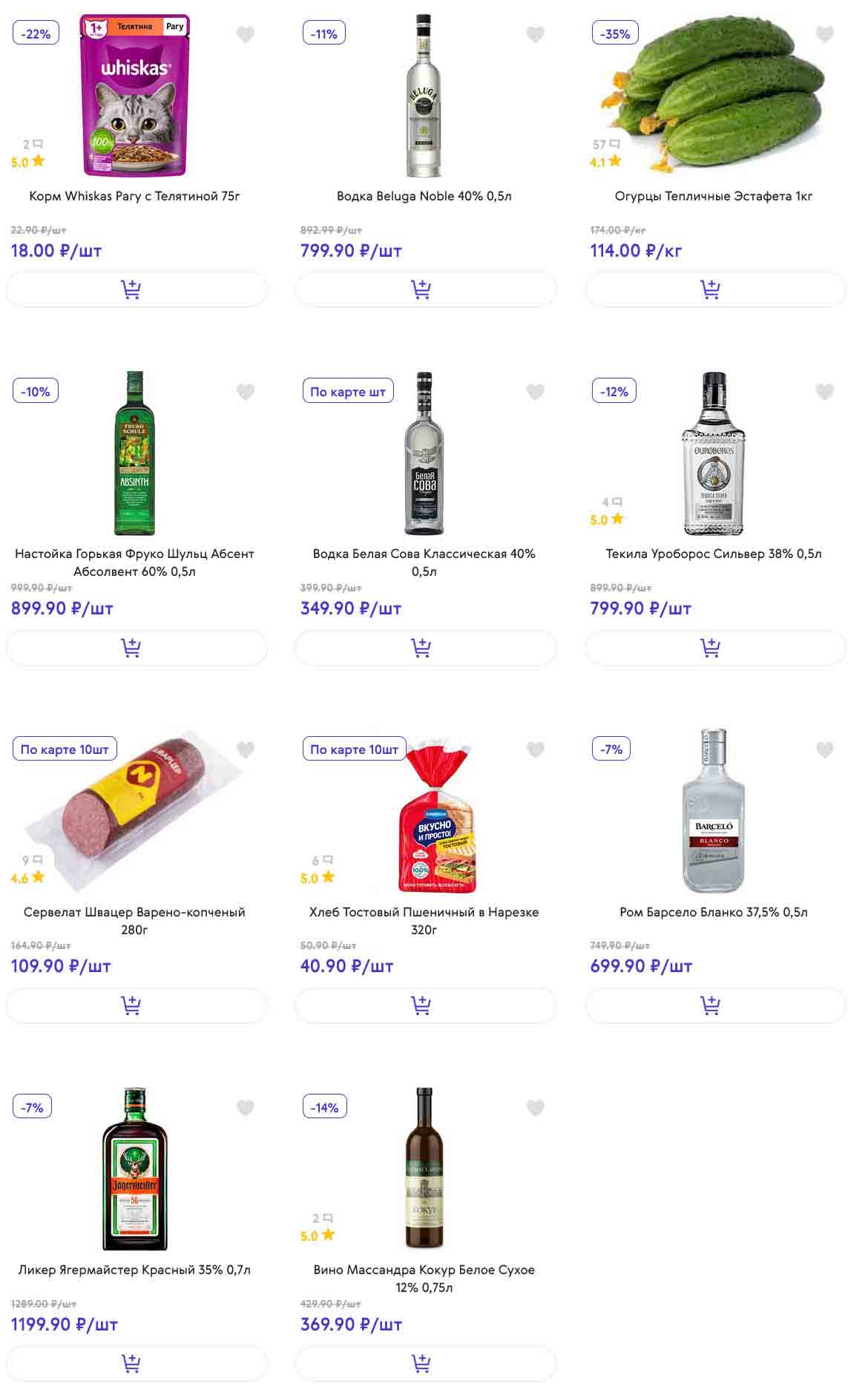Open the cucumbers product photo
Viewport: 868px width, 1398px height.
tap(714, 96)
